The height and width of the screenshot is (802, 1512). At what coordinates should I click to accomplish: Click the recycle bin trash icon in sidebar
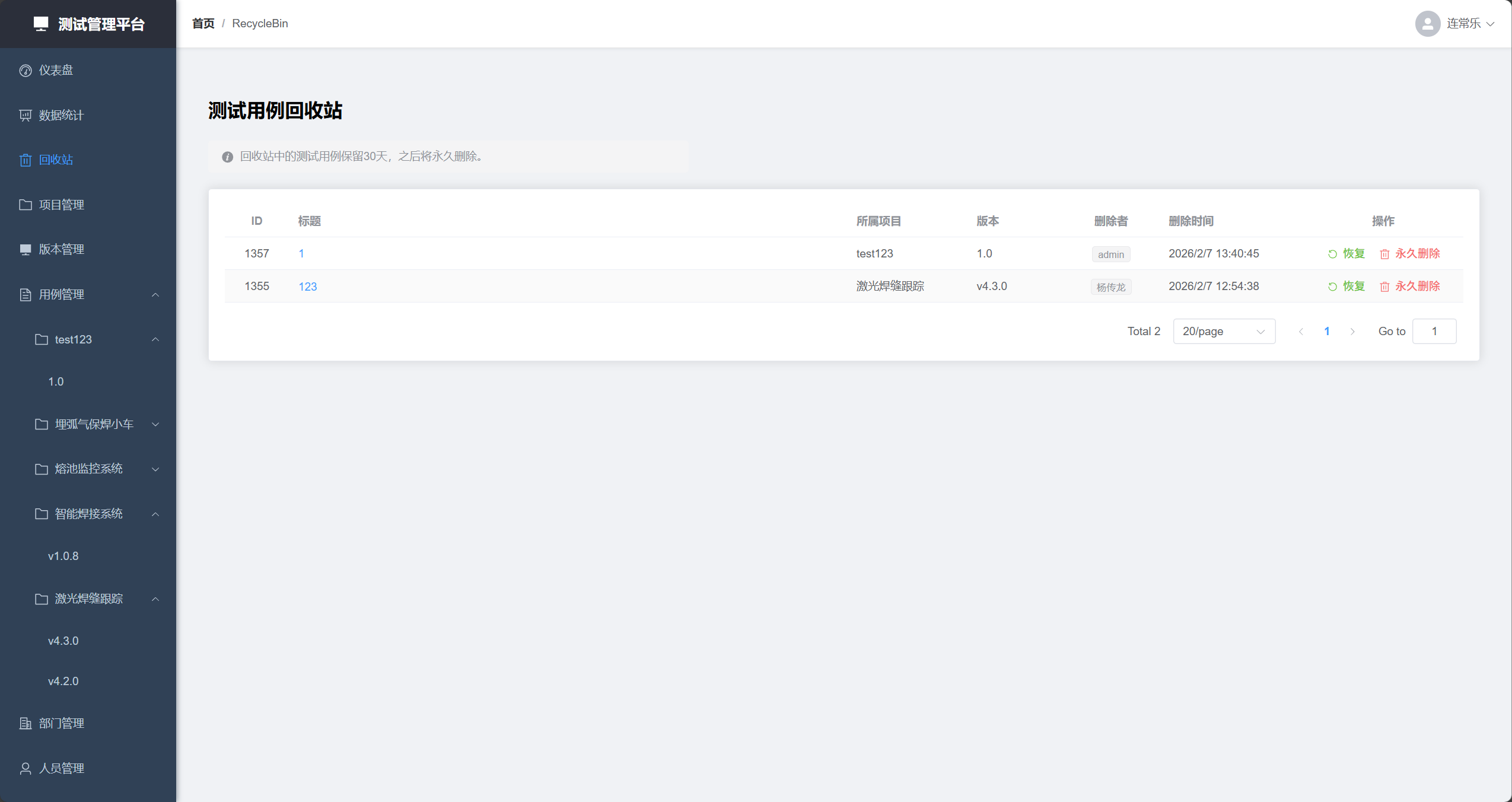pos(26,160)
